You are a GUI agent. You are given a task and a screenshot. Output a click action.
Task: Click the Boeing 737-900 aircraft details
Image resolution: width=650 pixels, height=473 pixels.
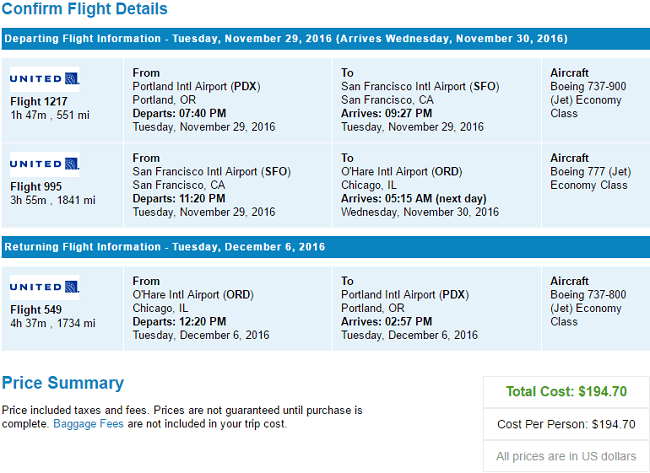click(588, 100)
